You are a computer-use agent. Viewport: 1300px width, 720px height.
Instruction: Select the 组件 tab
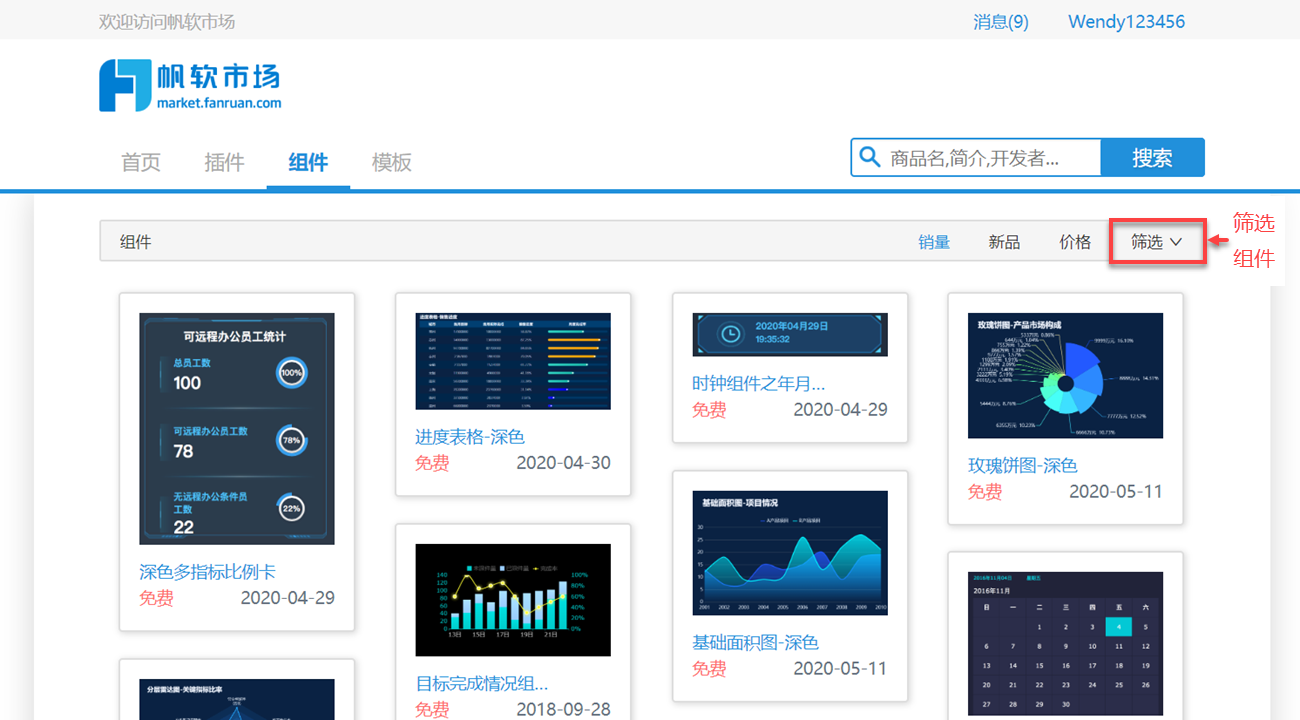pyautogui.click(x=308, y=162)
